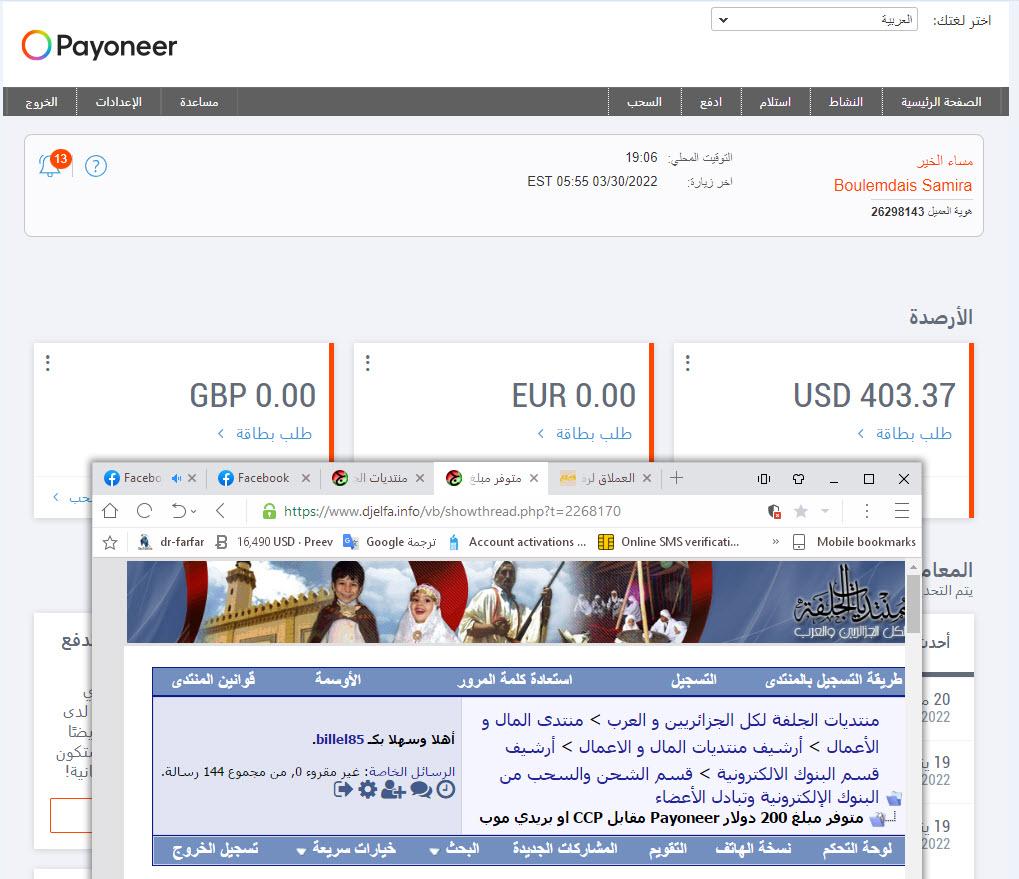Open the النشاط activity menu

845,102
